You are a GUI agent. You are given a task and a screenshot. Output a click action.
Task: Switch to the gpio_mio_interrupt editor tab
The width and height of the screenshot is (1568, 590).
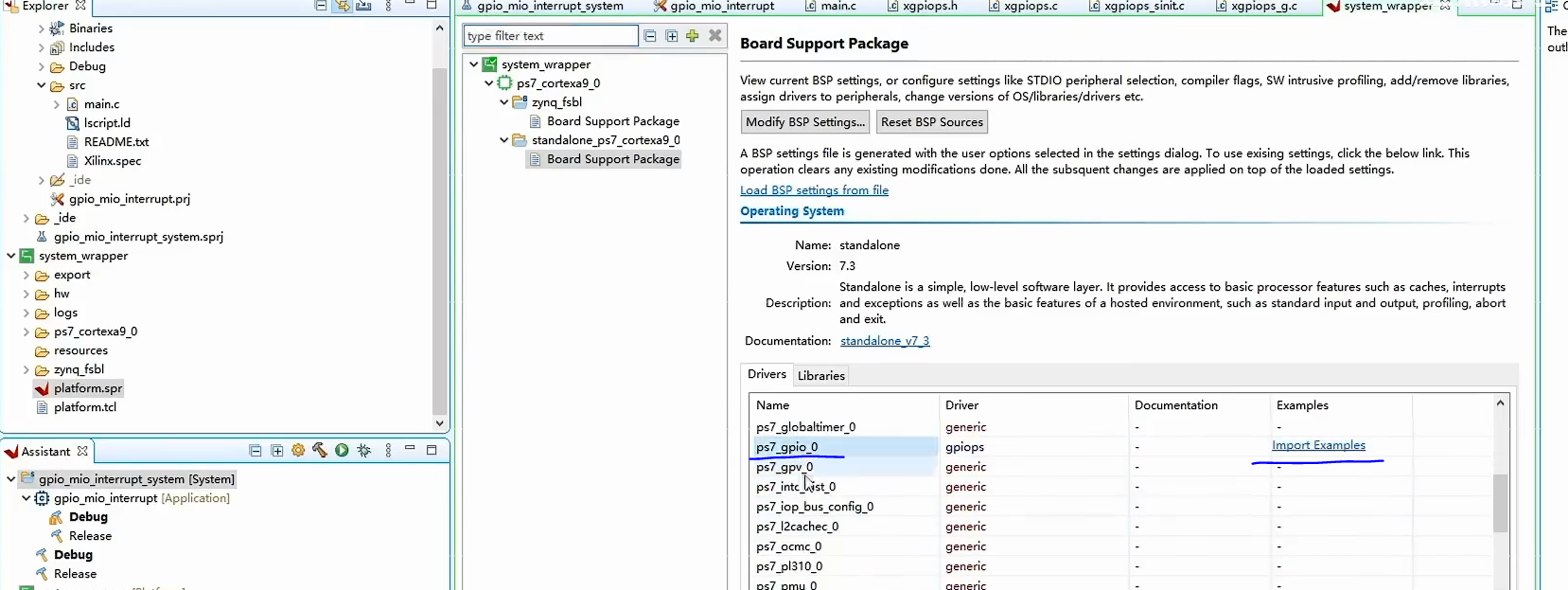tap(714, 7)
